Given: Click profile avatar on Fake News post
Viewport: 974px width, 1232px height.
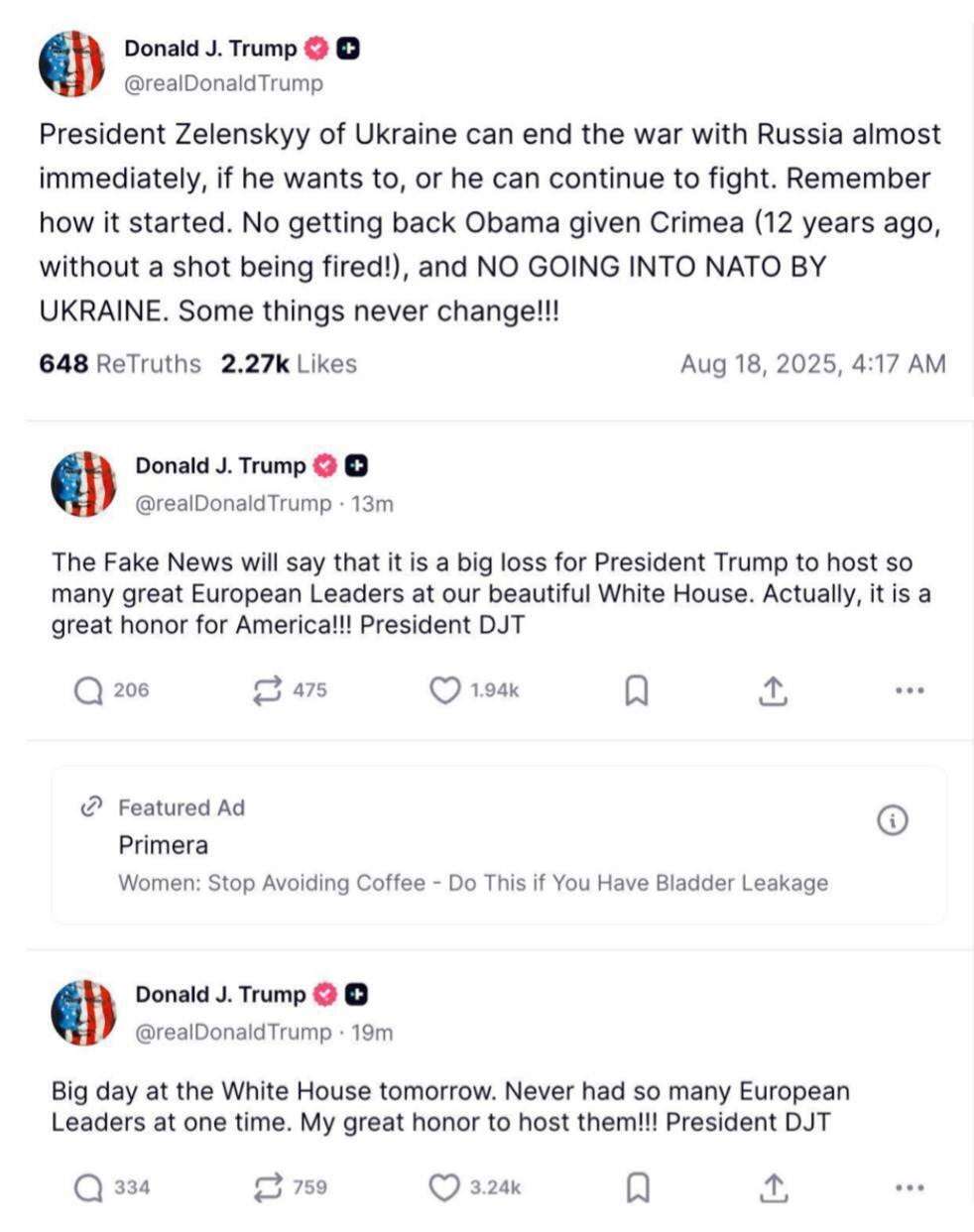Looking at the screenshot, I should coord(83,484).
